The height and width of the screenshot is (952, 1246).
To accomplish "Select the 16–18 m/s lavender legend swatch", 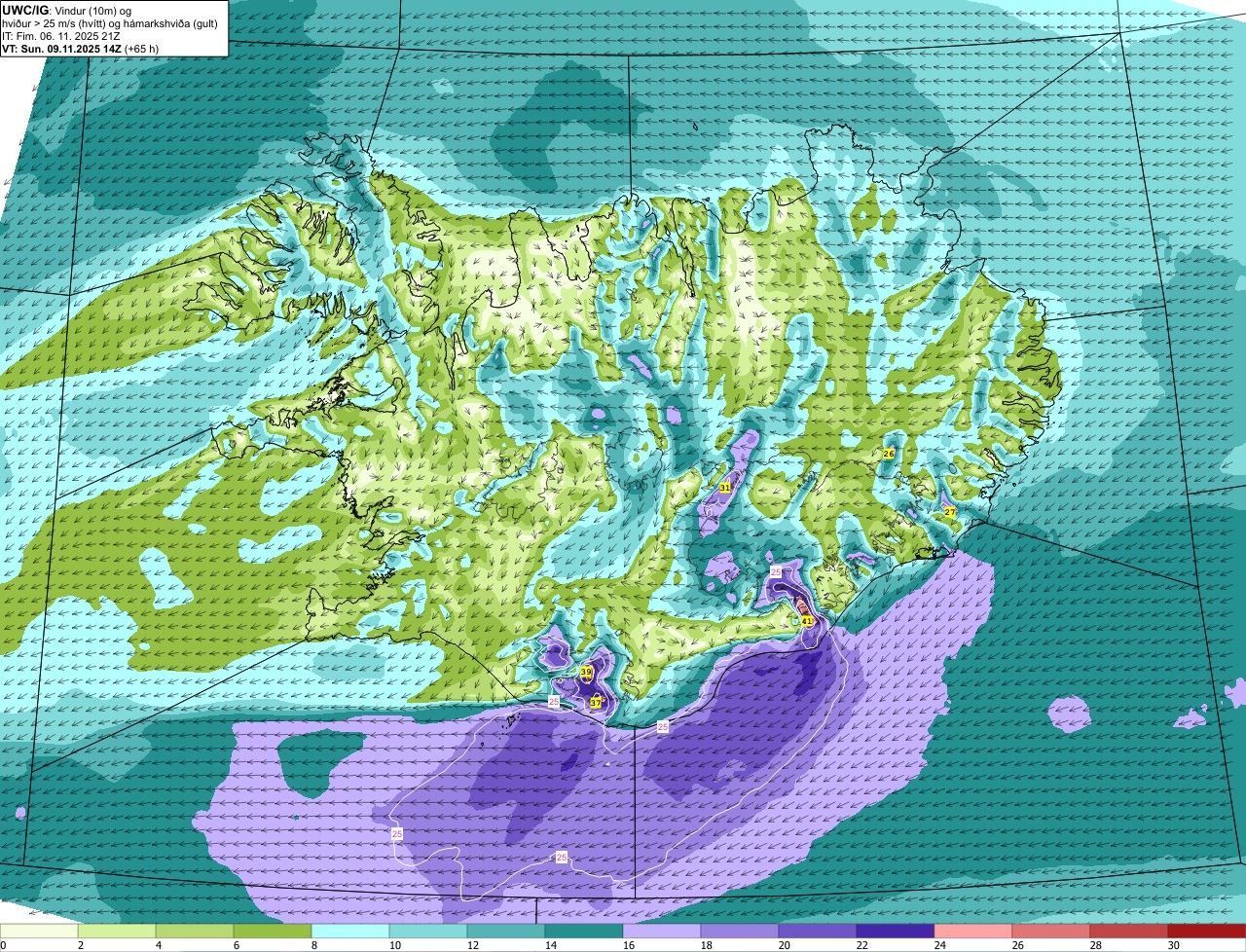I will pos(662,931).
